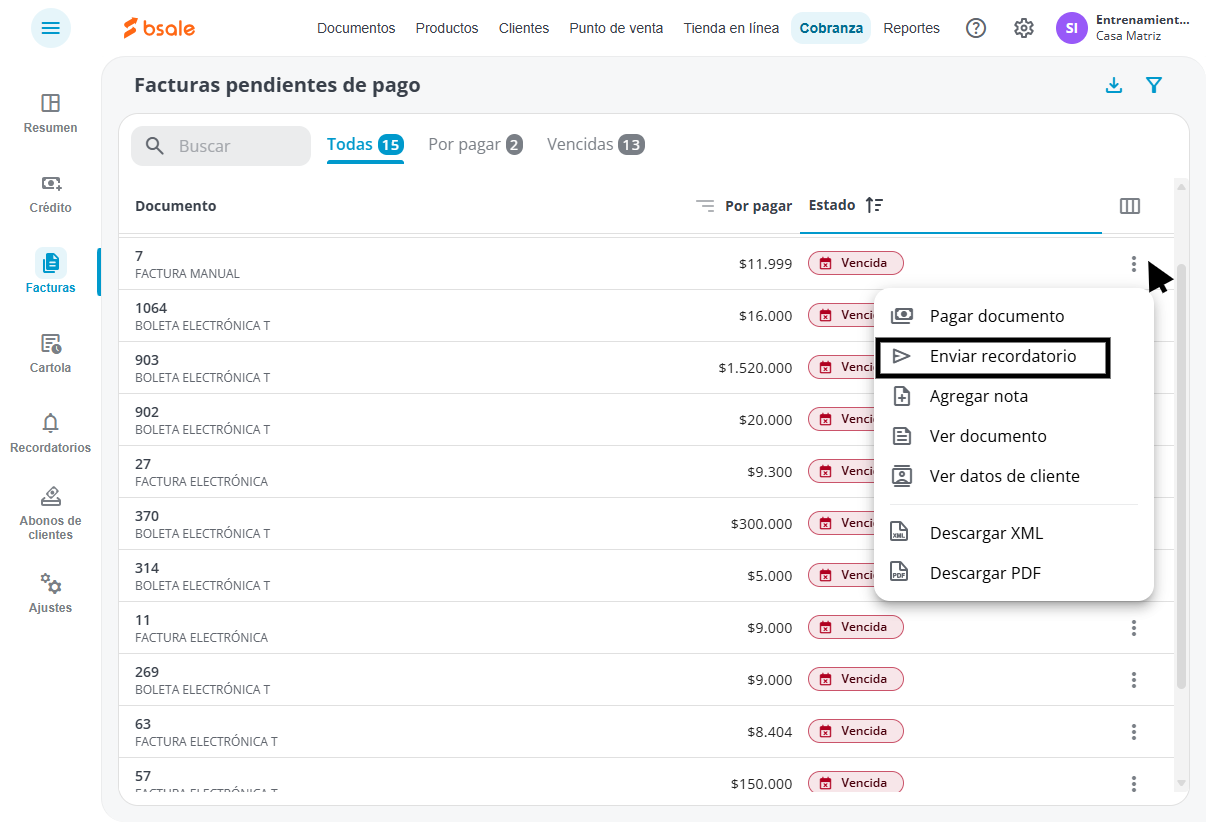
Task: Open options menu for document 63
Action: (1134, 732)
